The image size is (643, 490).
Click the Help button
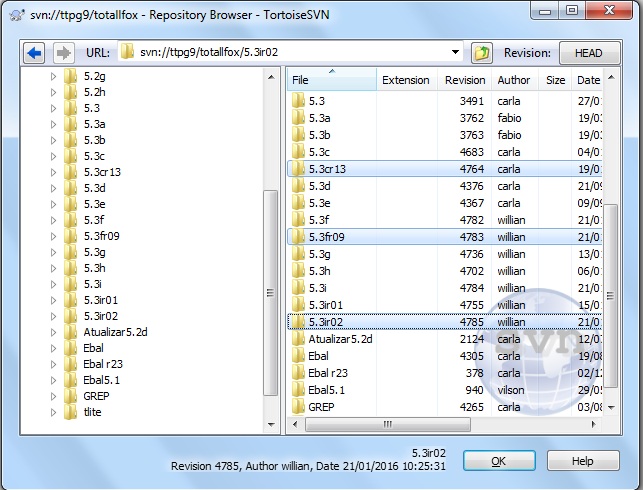(583, 461)
